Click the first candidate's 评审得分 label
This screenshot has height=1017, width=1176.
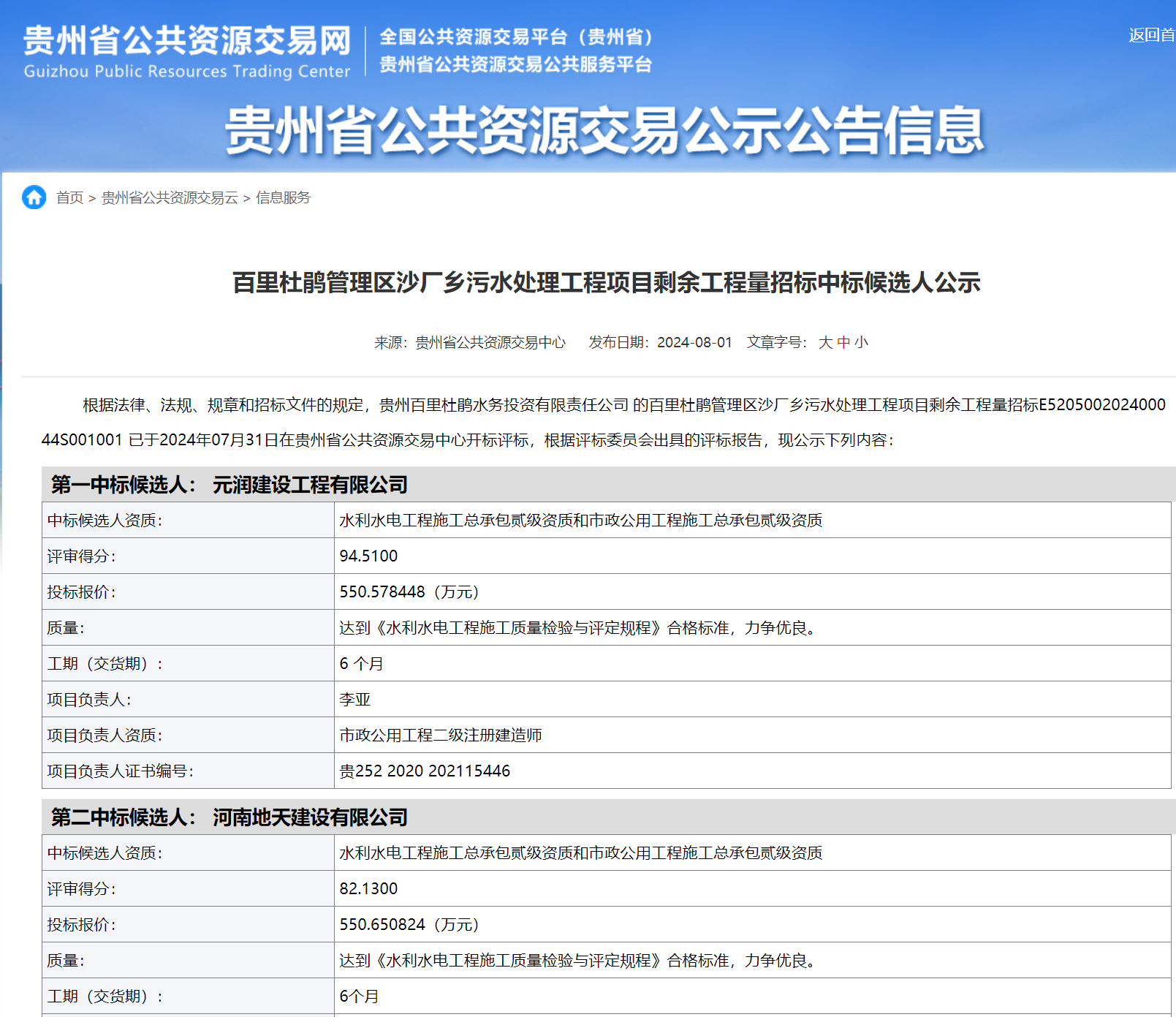click(x=81, y=556)
